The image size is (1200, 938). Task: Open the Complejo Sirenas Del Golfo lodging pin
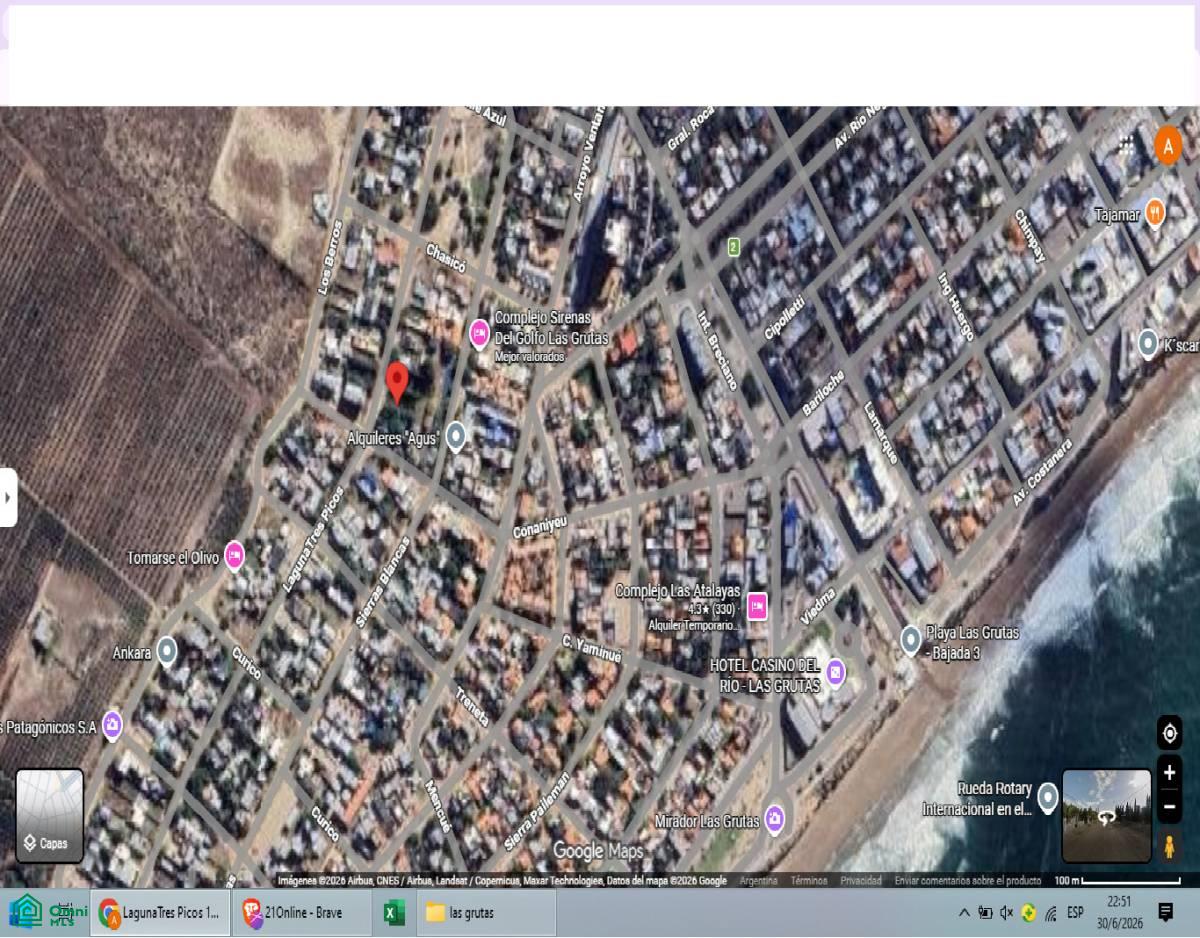(x=479, y=332)
